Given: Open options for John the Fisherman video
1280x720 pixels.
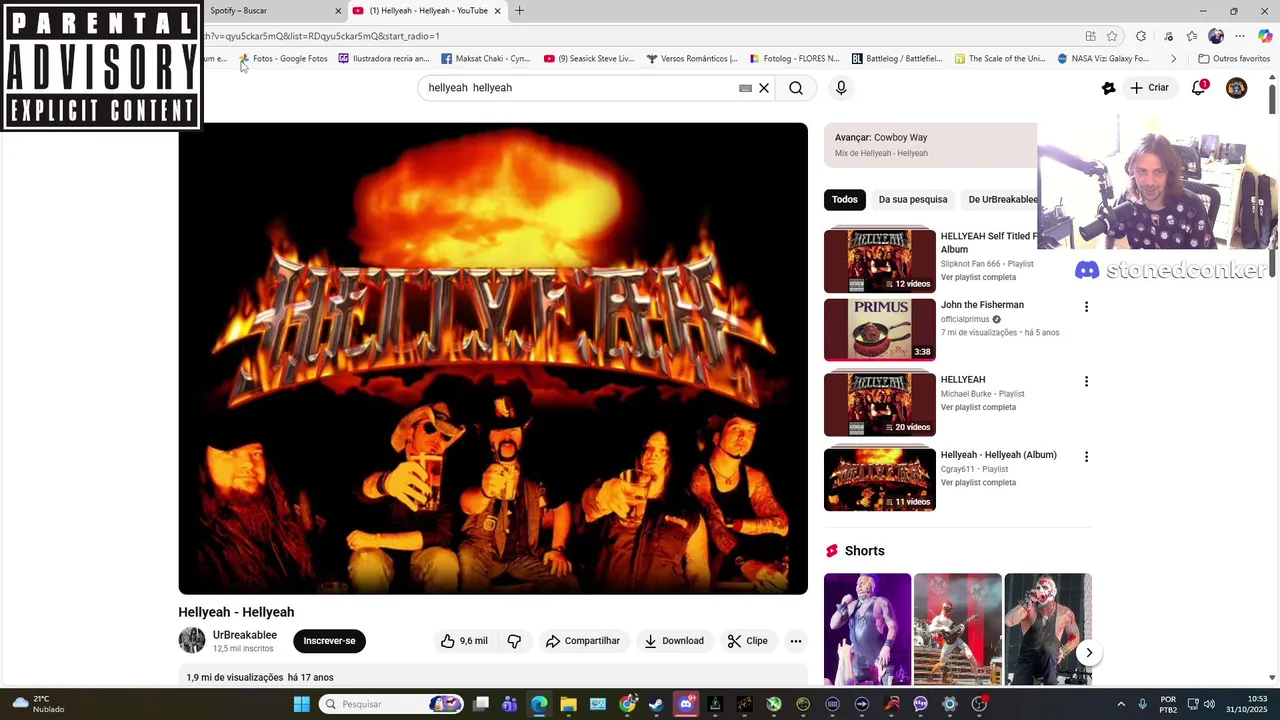Looking at the screenshot, I should (1086, 307).
